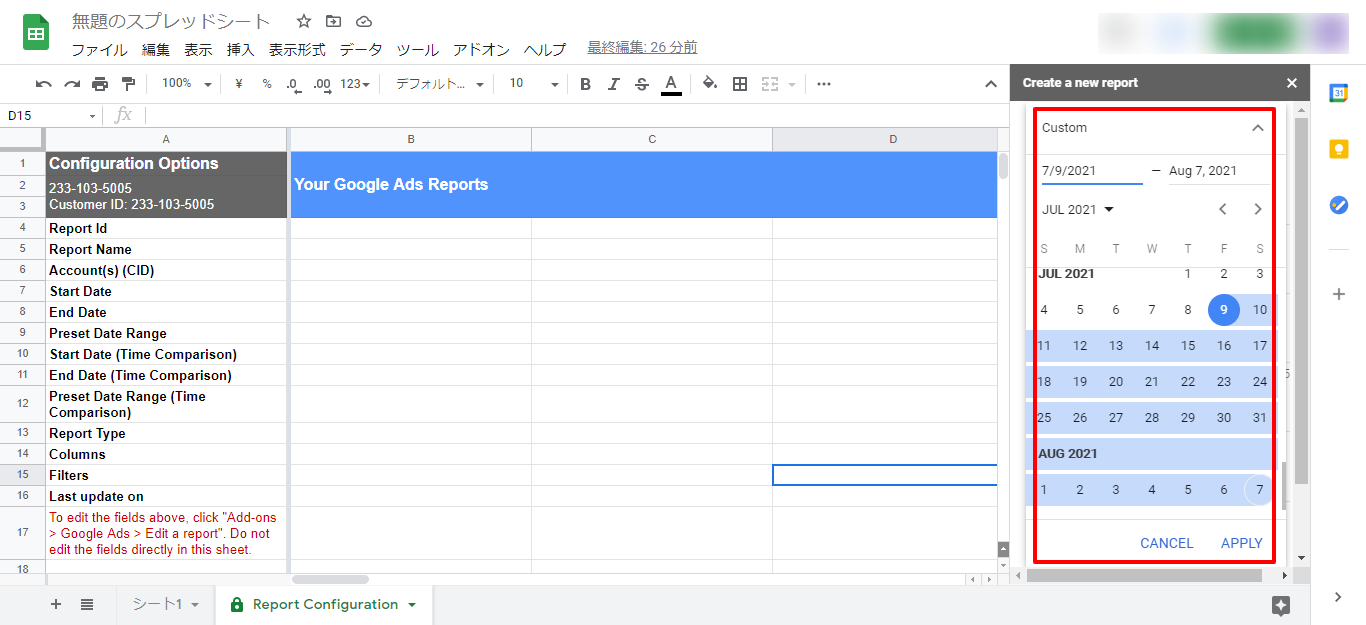This screenshot has height=625, width=1366.
Task: Open the font size dropdown
Action: [533, 84]
